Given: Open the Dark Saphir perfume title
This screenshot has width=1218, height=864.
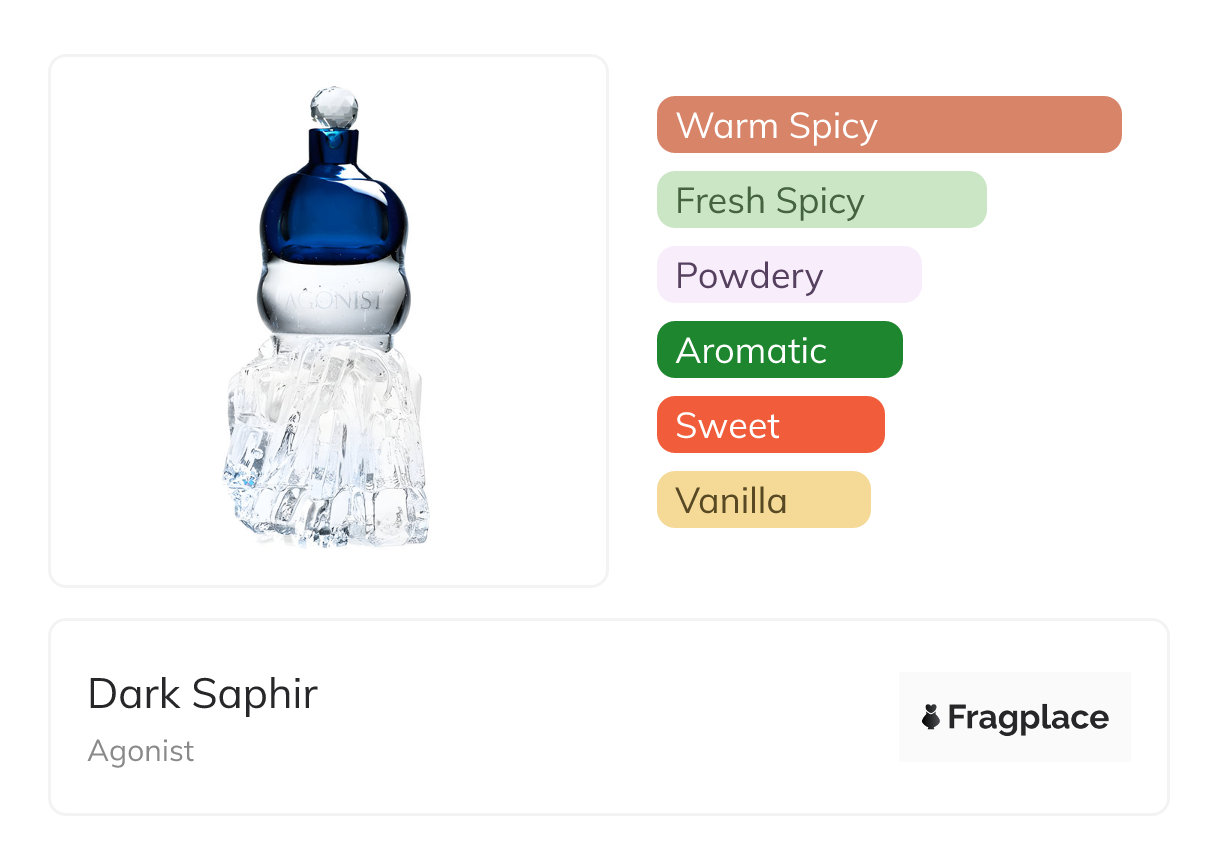Looking at the screenshot, I should [x=203, y=694].
